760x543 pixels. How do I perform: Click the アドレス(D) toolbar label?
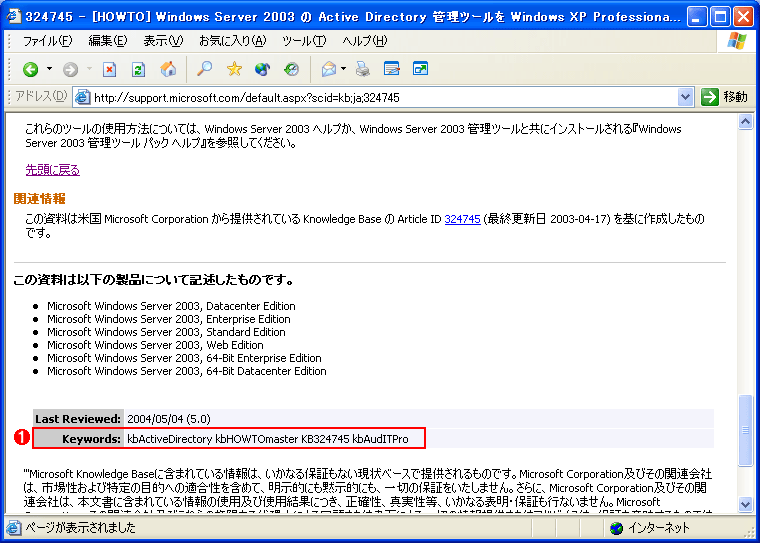(x=41, y=97)
